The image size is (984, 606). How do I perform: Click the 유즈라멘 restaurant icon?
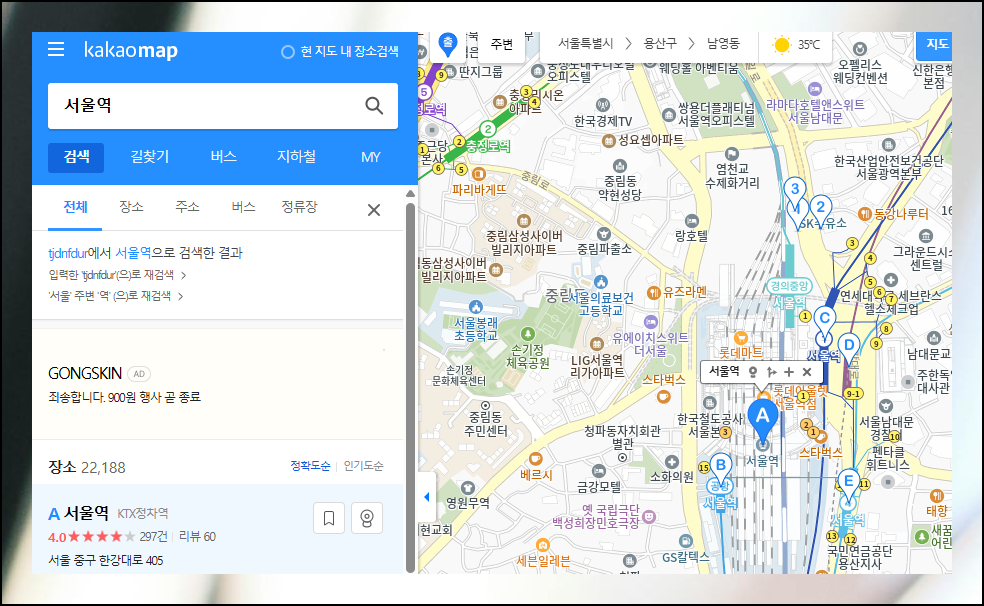pyautogui.click(x=653, y=292)
